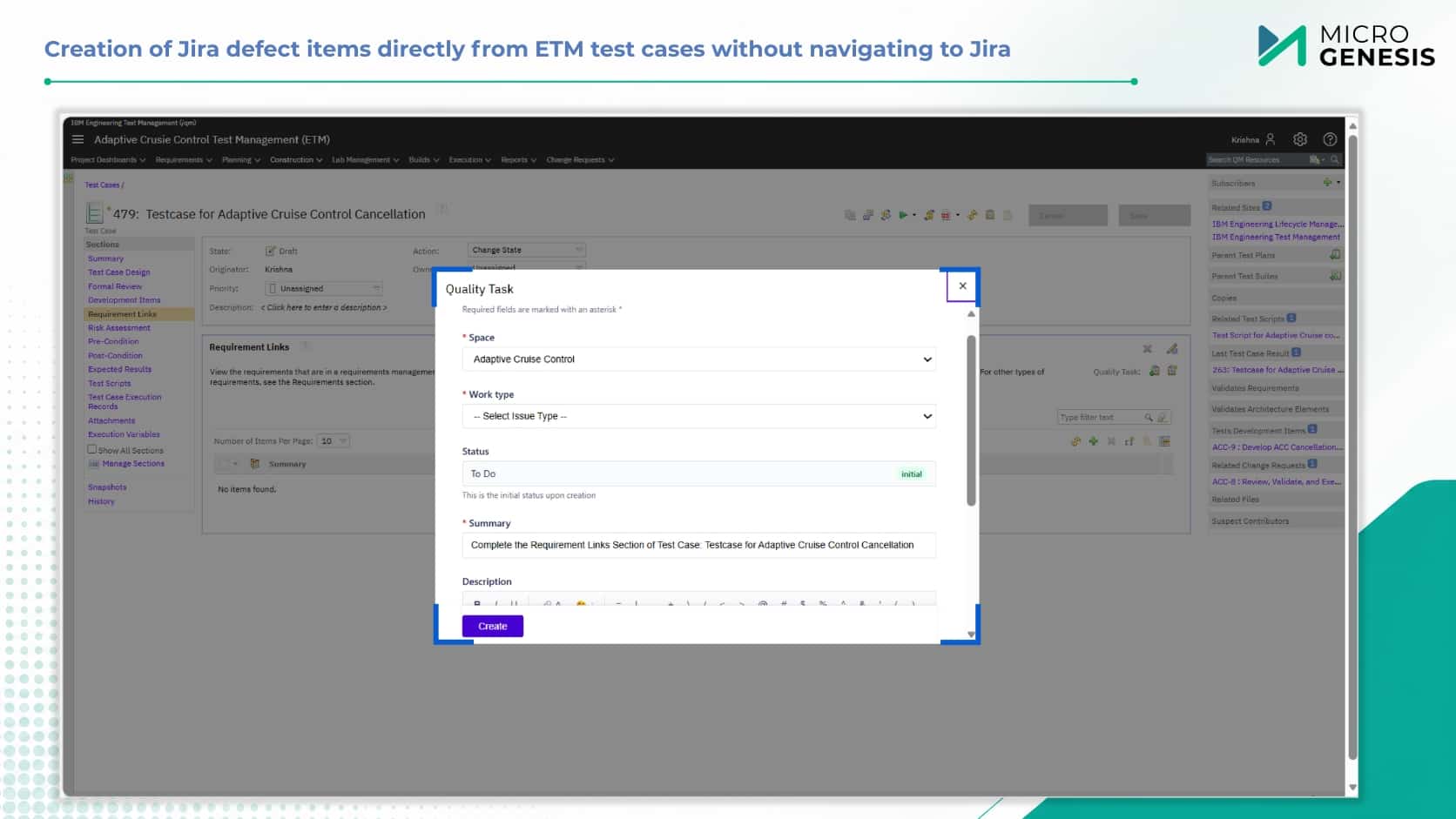Open the Priority Unassigned dropdown
The width and height of the screenshot is (1456, 819).
pos(323,288)
